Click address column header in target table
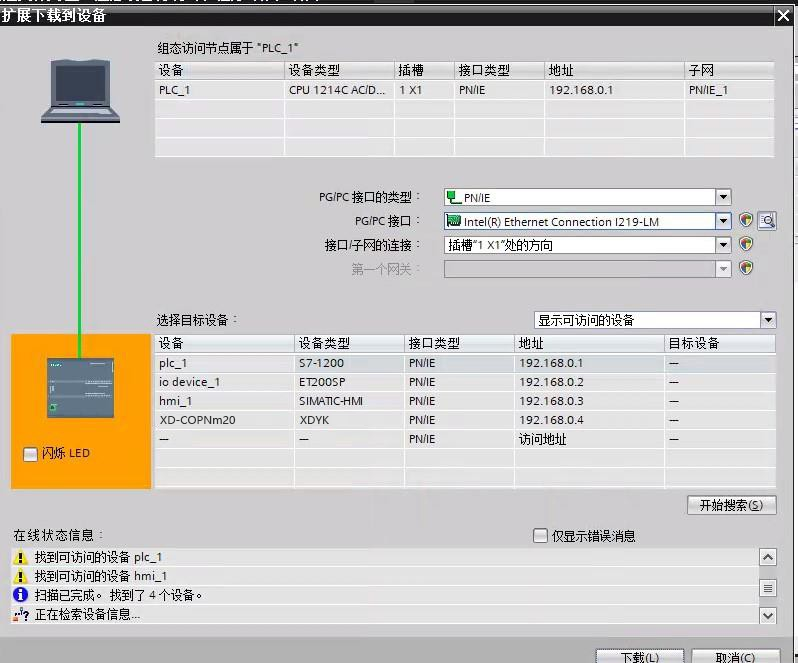798x663 pixels. (x=589, y=343)
